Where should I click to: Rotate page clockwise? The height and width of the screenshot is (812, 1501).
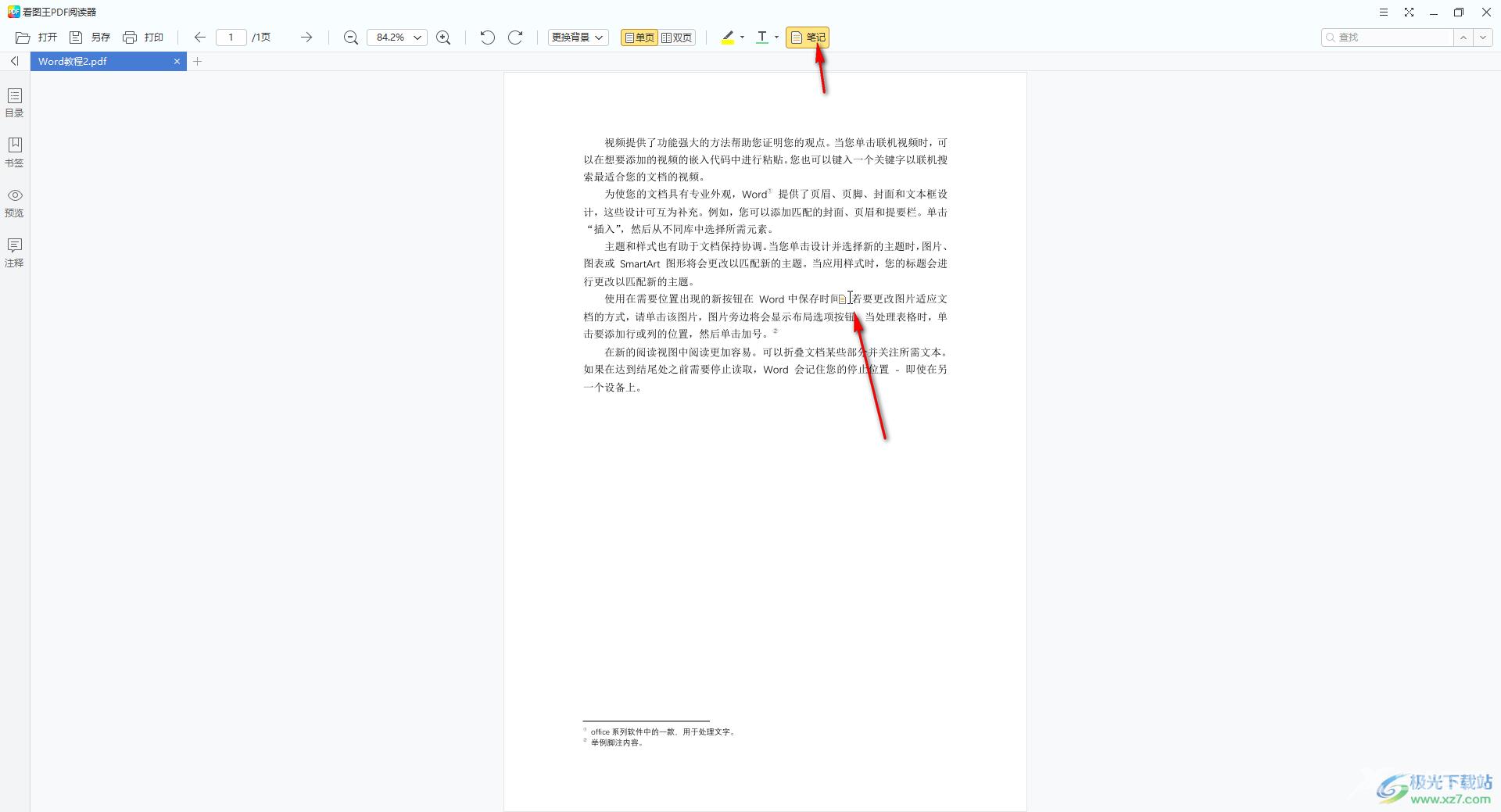(x=515, y=38)
